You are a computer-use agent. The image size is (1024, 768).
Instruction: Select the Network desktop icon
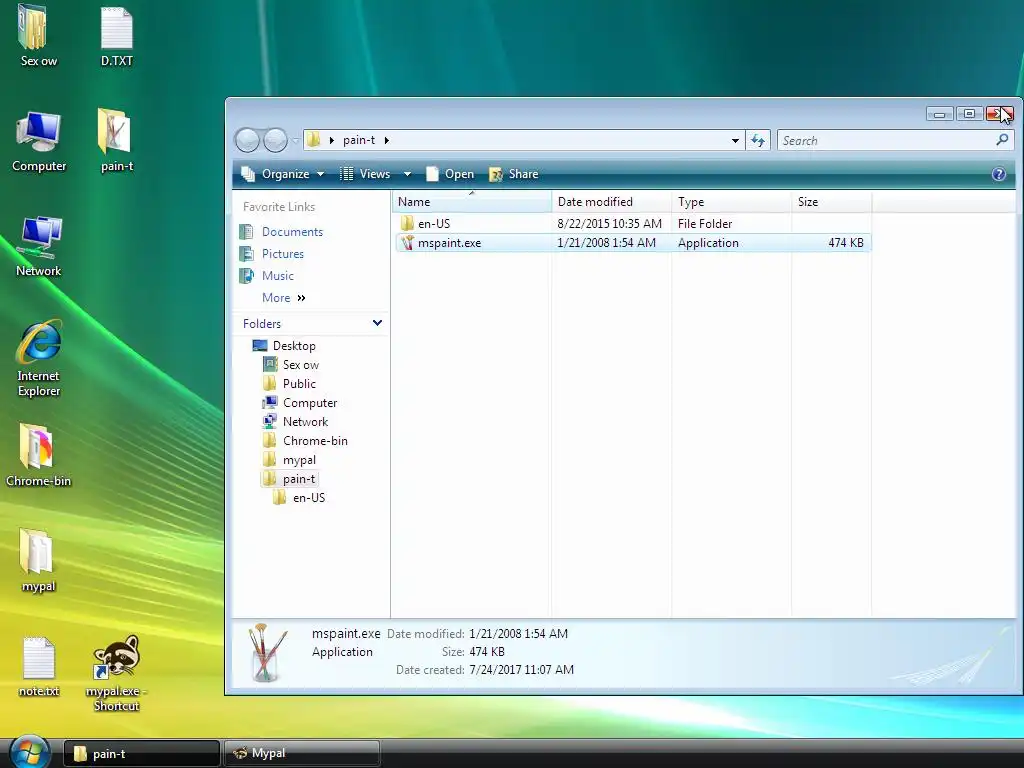coord(39,244)
